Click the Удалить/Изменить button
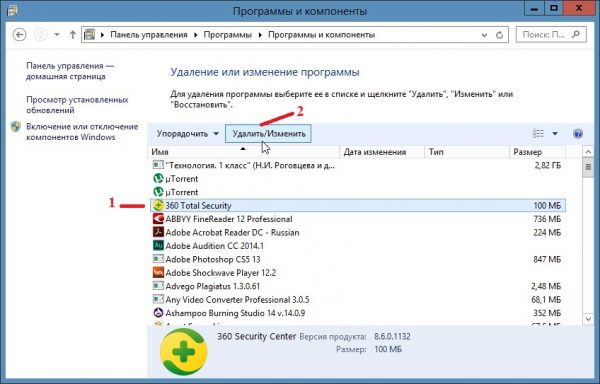 coord(268,134)
